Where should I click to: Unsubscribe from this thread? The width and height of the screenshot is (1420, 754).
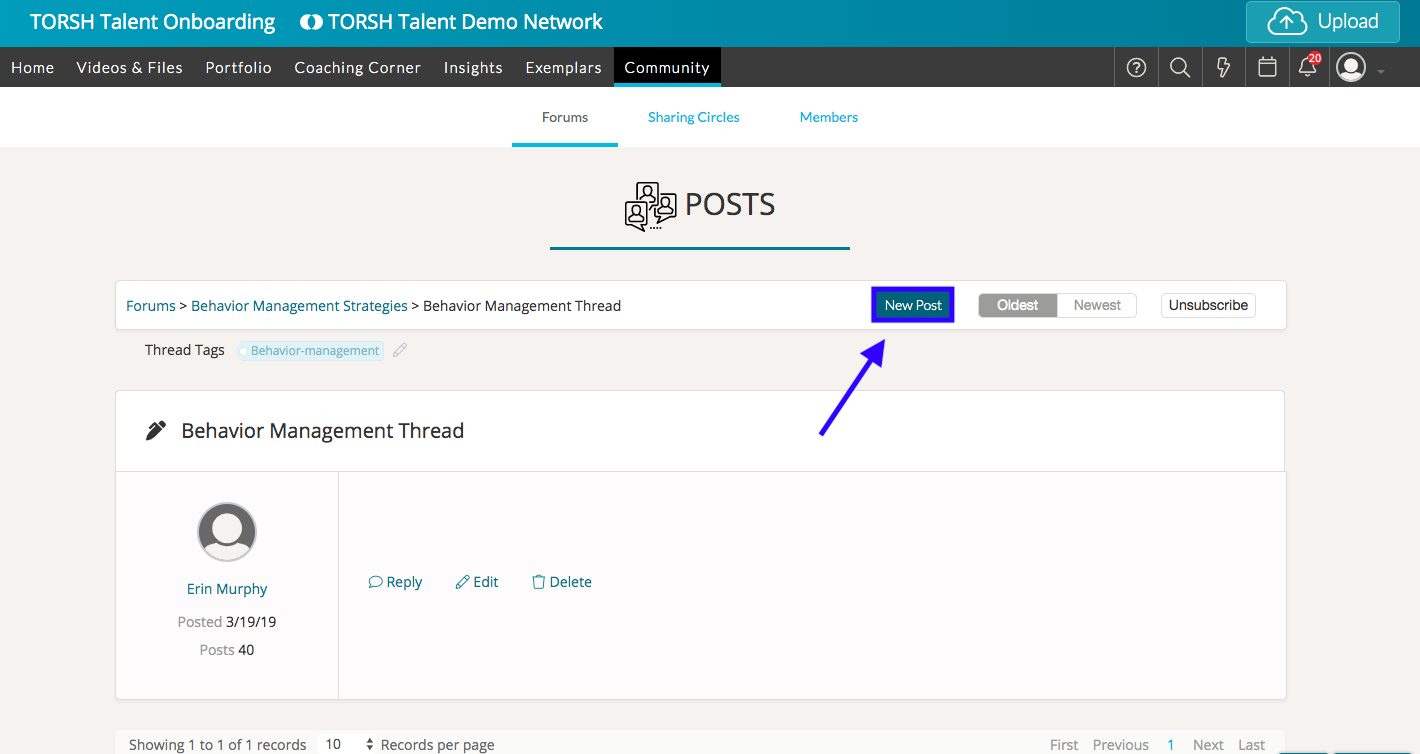pos(1208,305)
